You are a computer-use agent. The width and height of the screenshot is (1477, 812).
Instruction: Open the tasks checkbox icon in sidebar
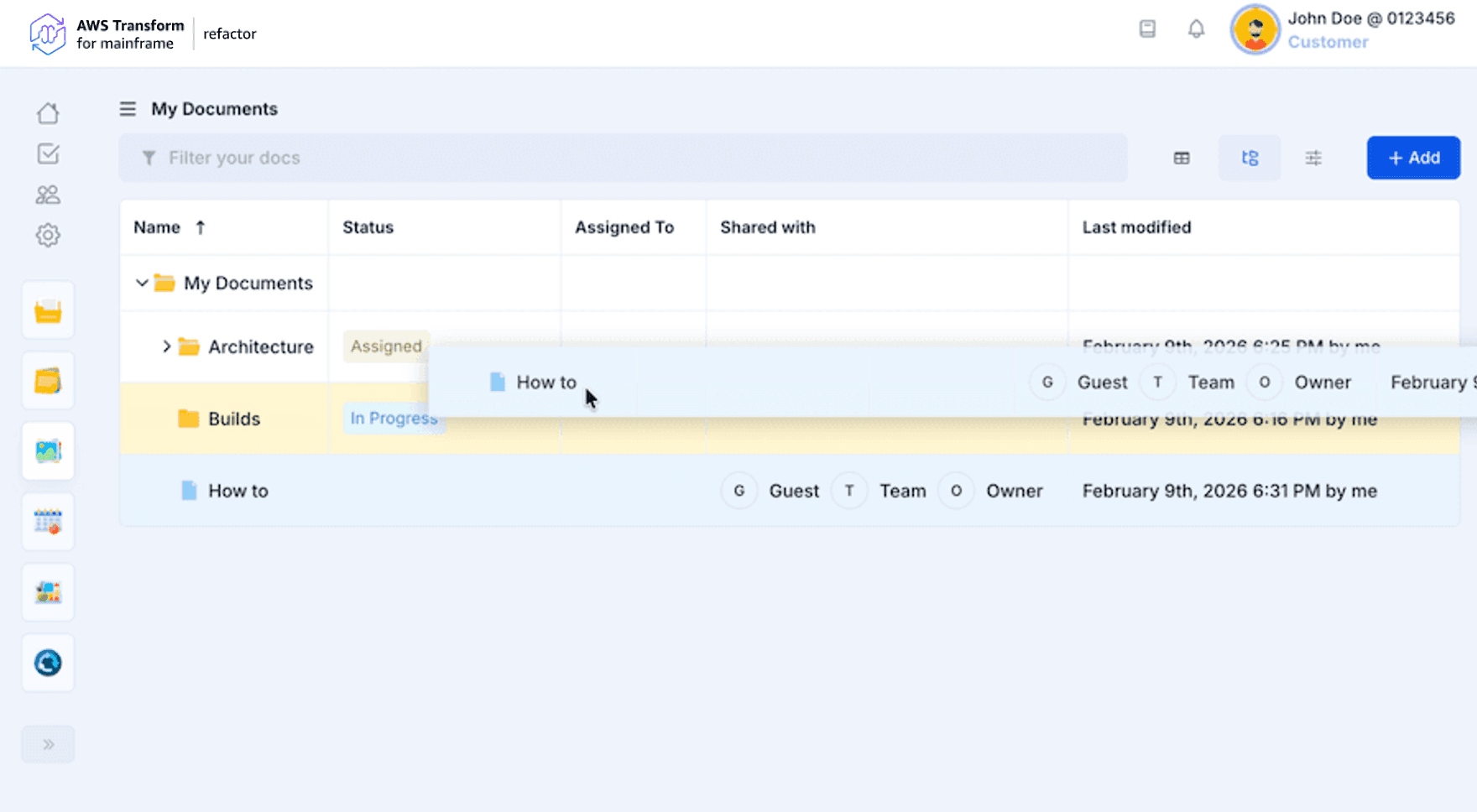(x=48, y=154)
